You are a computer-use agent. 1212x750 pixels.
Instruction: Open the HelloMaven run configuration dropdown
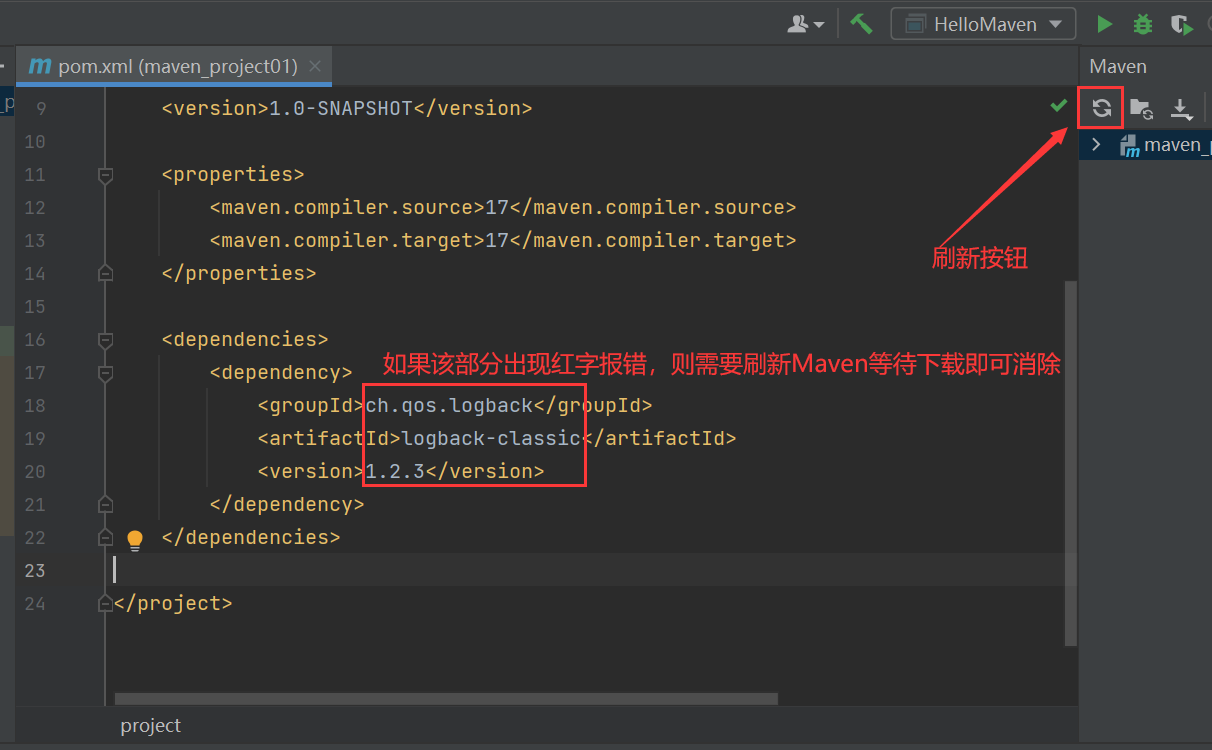pyautogui.click(x=983, y=23)
